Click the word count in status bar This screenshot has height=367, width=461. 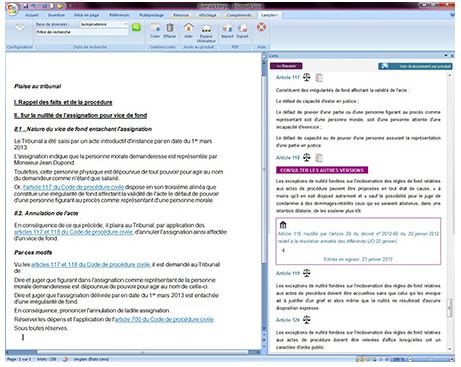[46, 359]
